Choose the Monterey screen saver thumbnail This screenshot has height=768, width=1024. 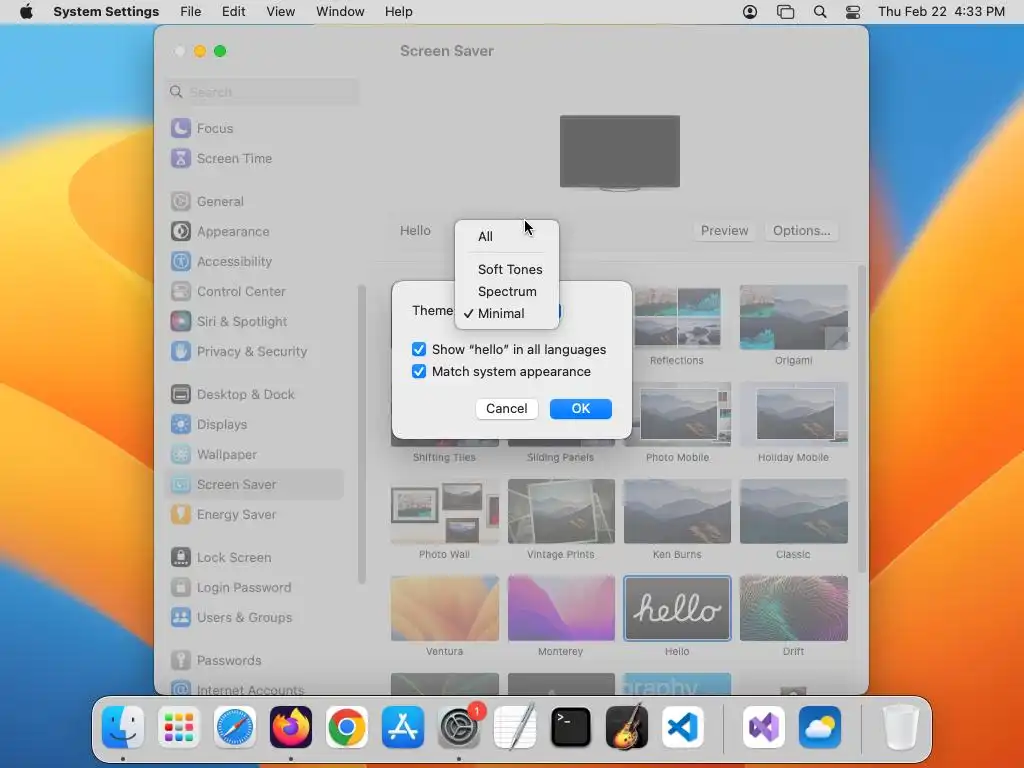[561, 609]
